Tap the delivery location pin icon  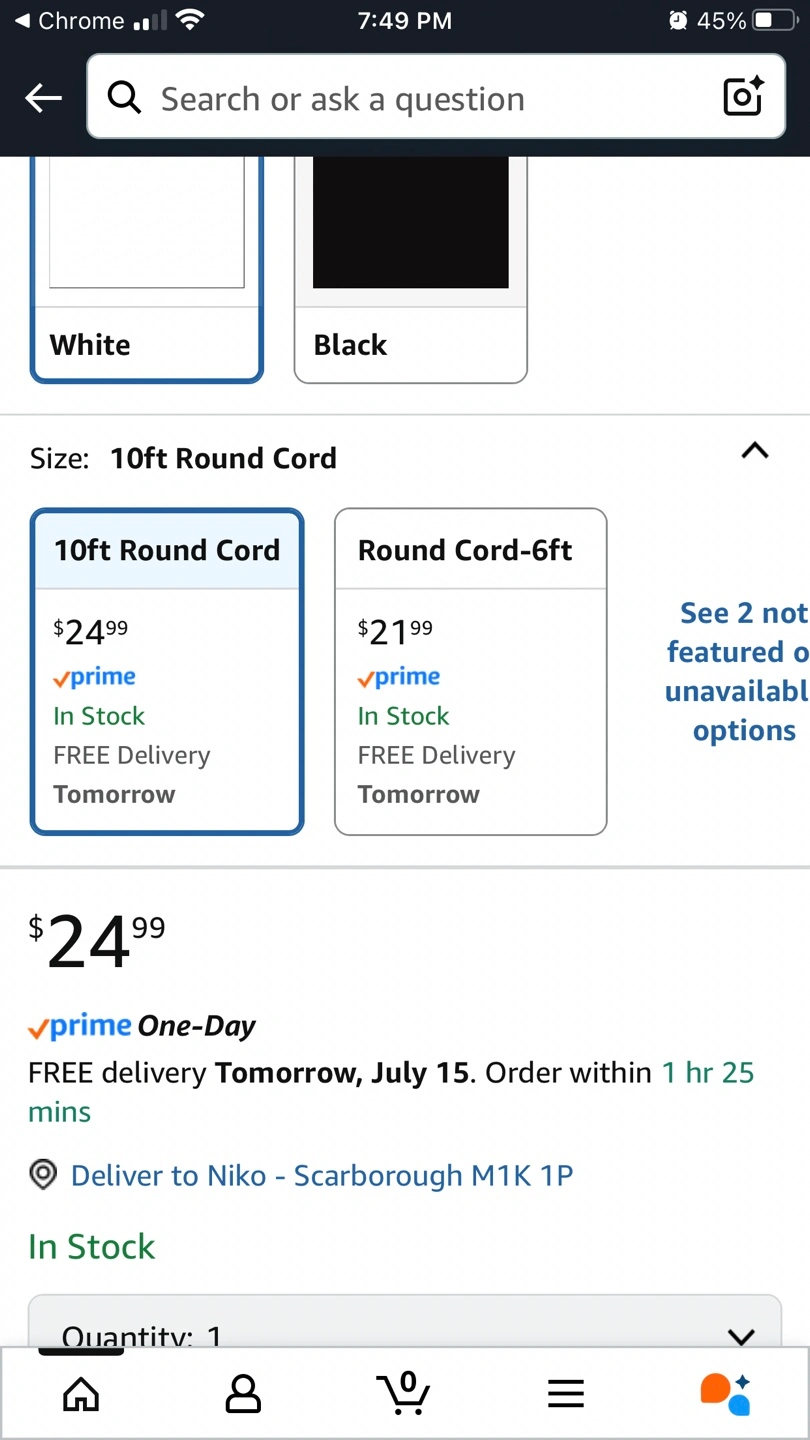point(42,1175)
